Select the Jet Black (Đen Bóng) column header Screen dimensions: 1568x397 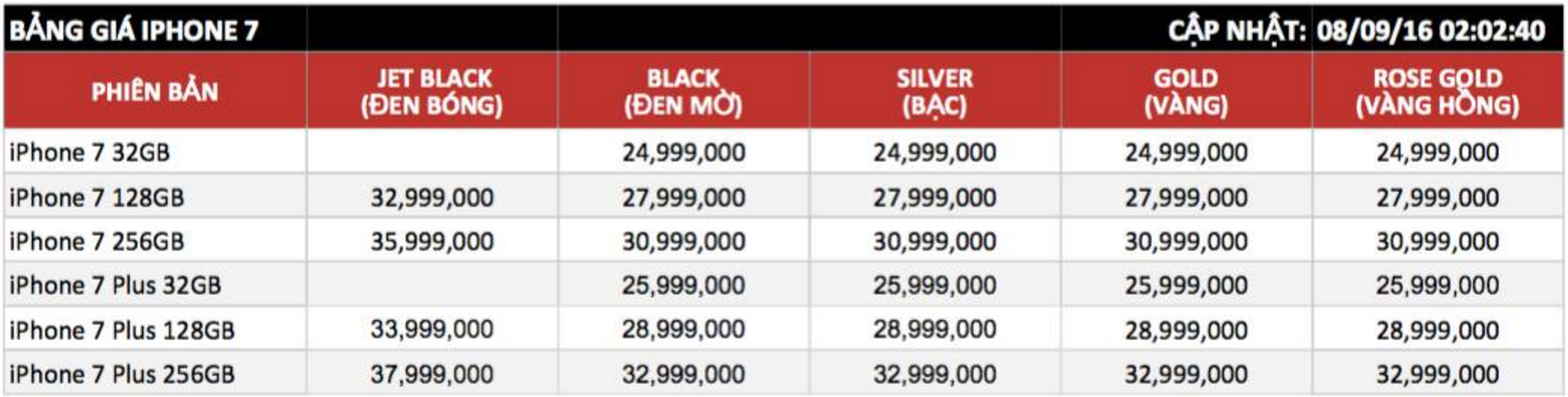click(432, 91)
